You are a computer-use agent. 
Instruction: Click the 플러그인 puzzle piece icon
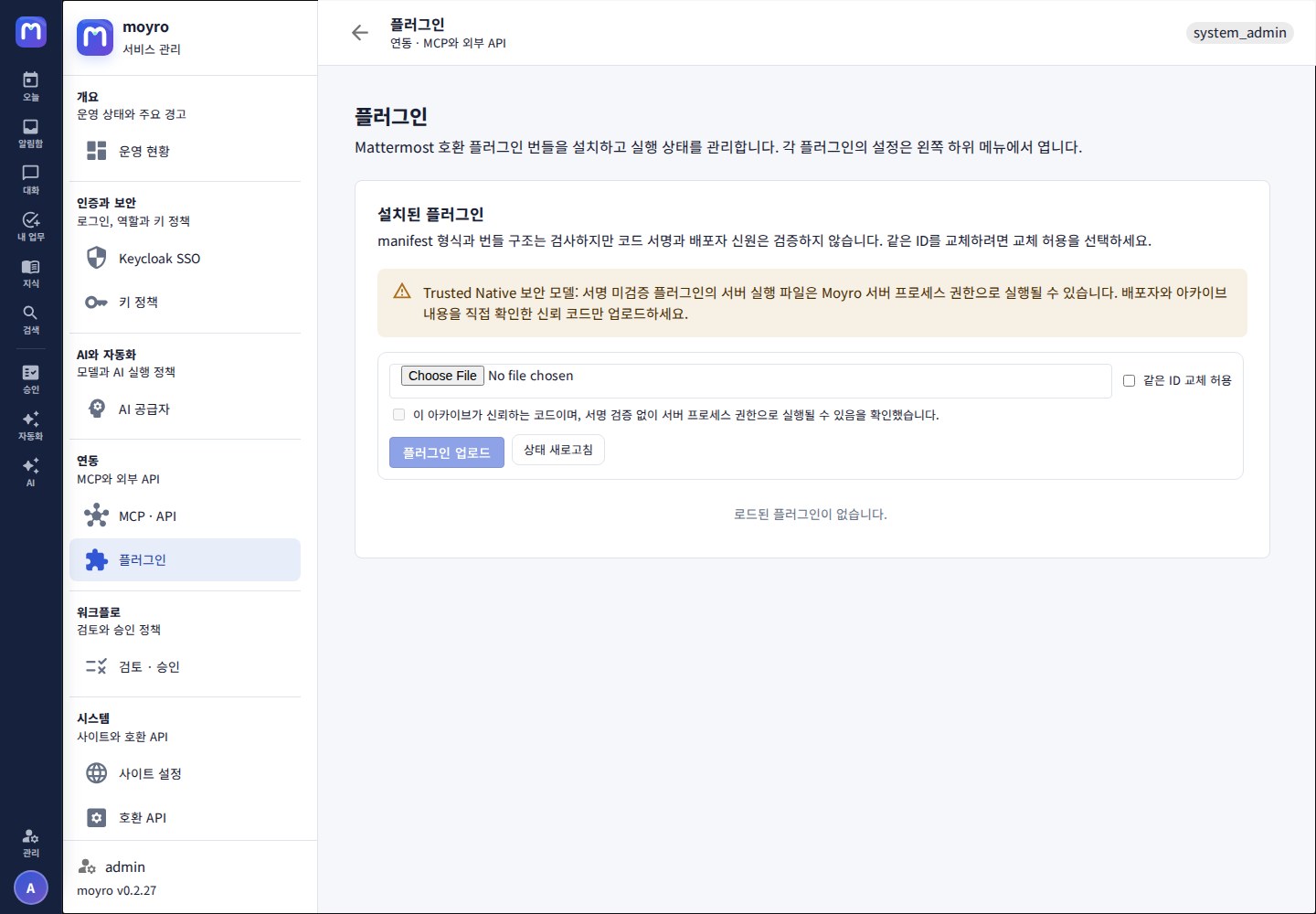point(97,559)
